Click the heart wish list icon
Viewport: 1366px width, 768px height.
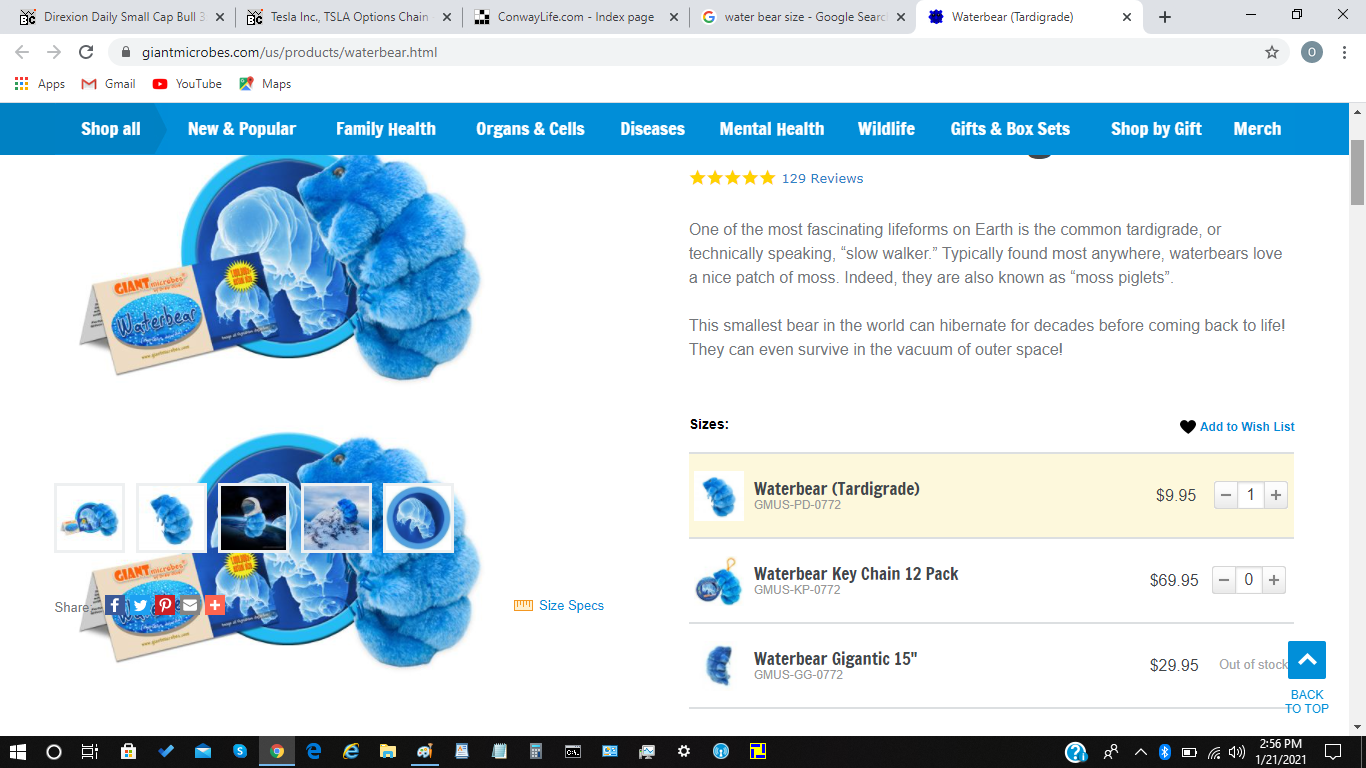pos(1188,427)
